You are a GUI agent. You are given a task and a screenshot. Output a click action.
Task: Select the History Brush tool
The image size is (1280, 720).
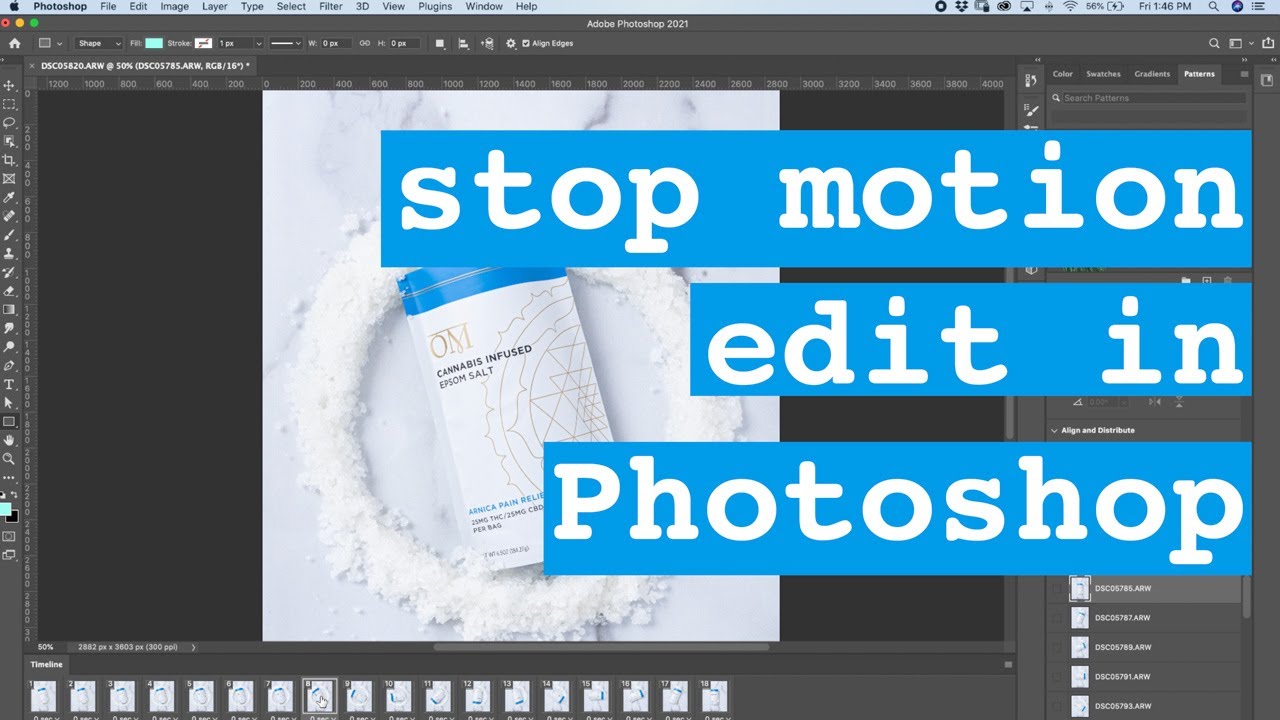click(9, 272)
